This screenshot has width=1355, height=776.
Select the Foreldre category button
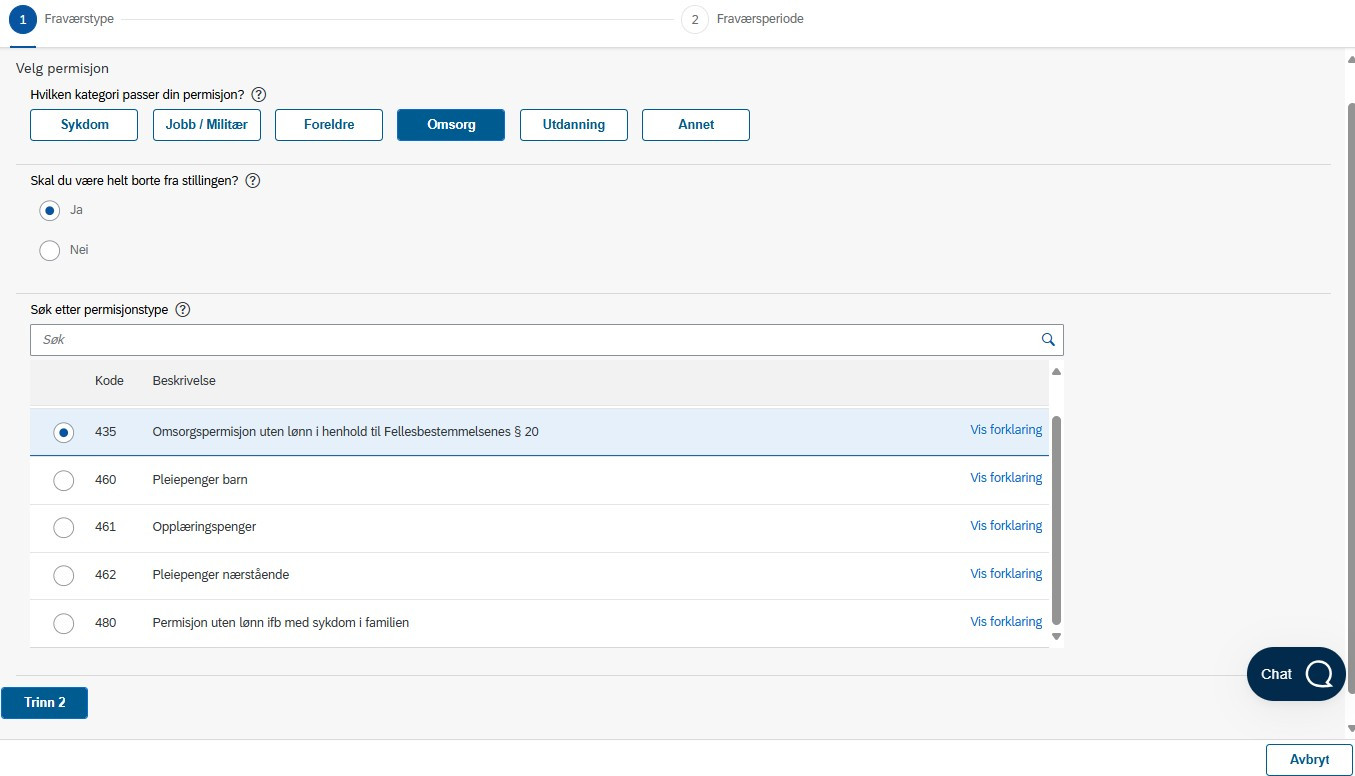[329, 125]
